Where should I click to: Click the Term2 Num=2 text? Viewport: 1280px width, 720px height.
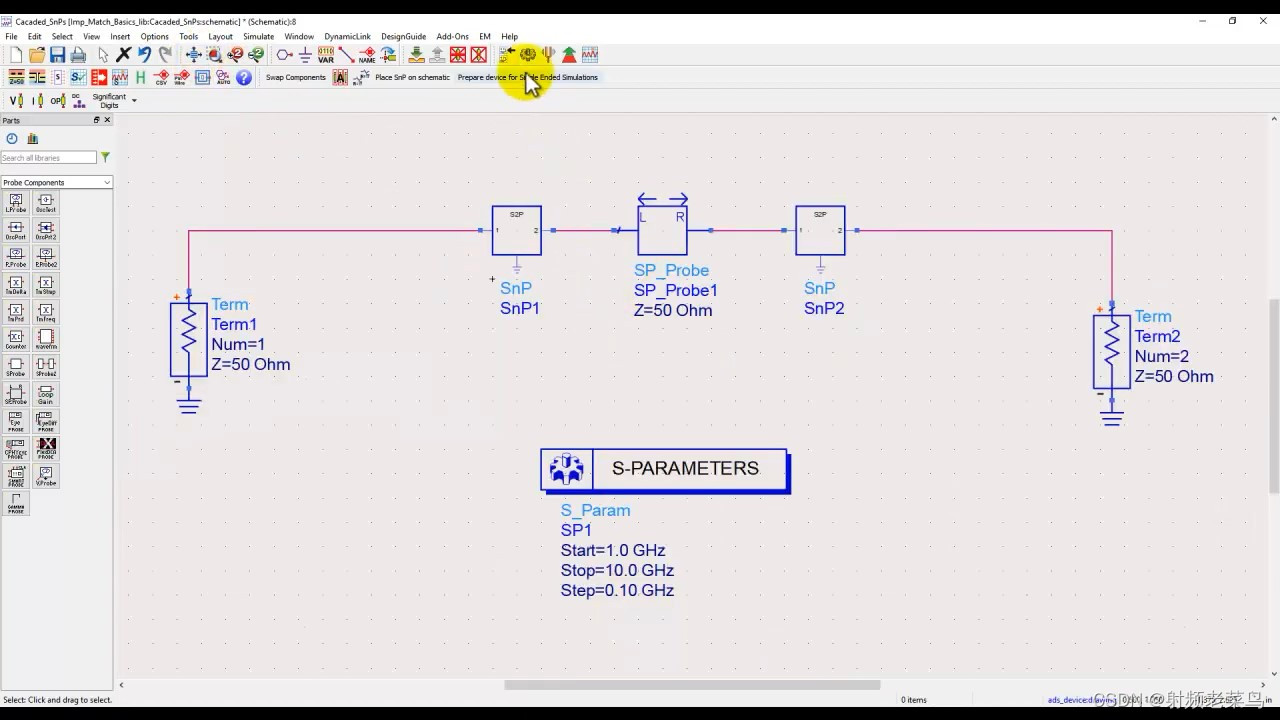point(1162,356)
